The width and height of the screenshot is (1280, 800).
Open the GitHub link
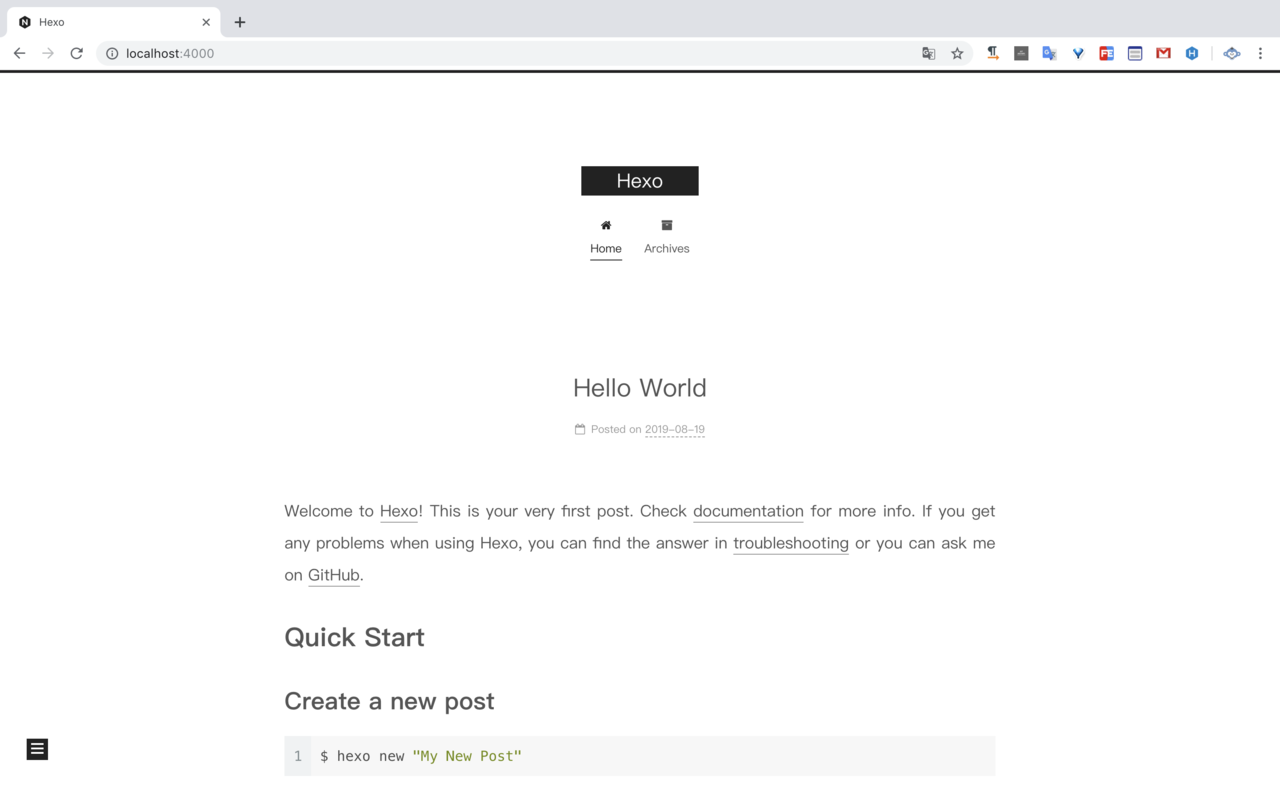pos(334,575)
